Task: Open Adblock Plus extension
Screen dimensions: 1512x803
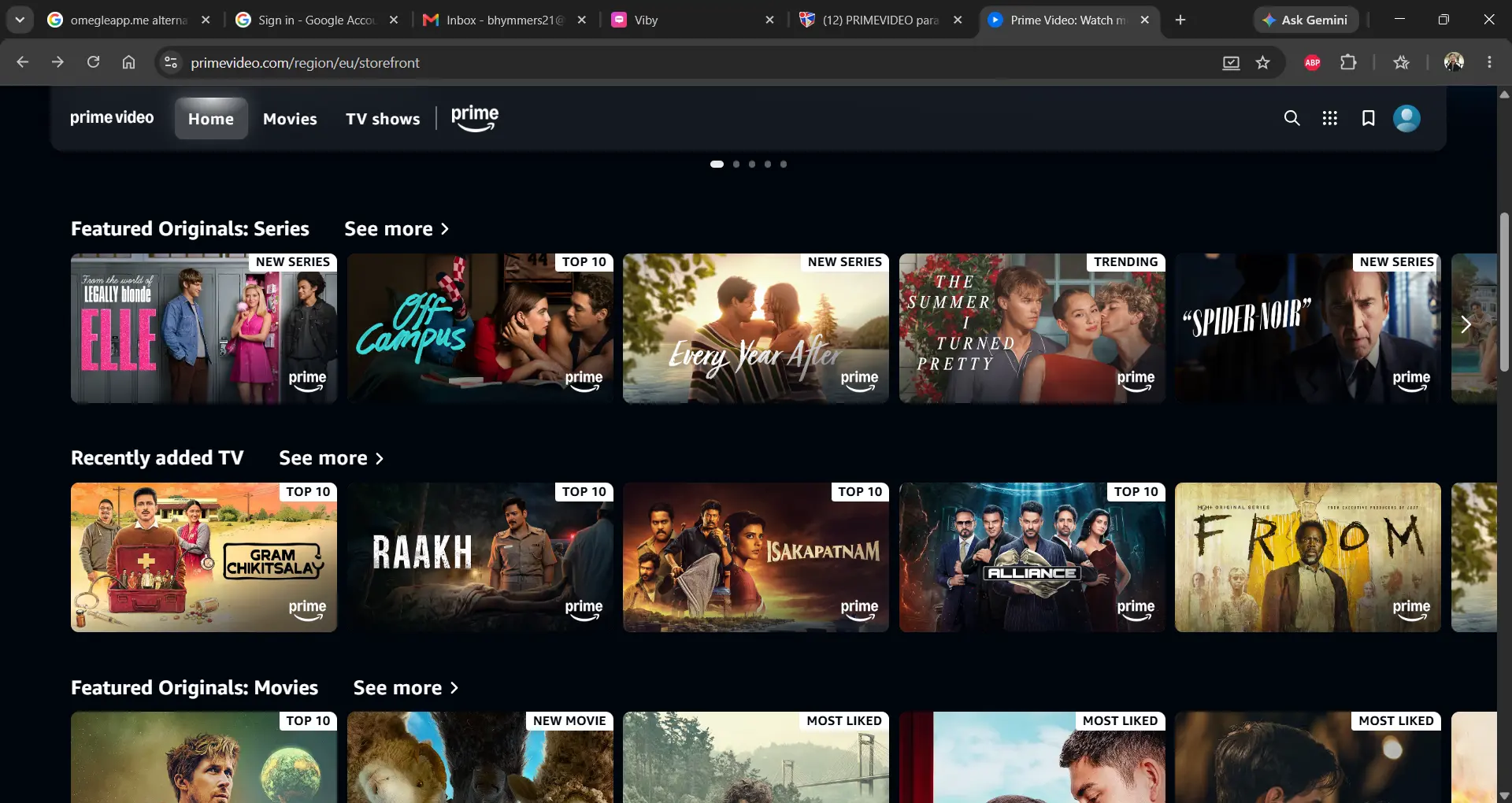Action: (x=1312, y=62)
